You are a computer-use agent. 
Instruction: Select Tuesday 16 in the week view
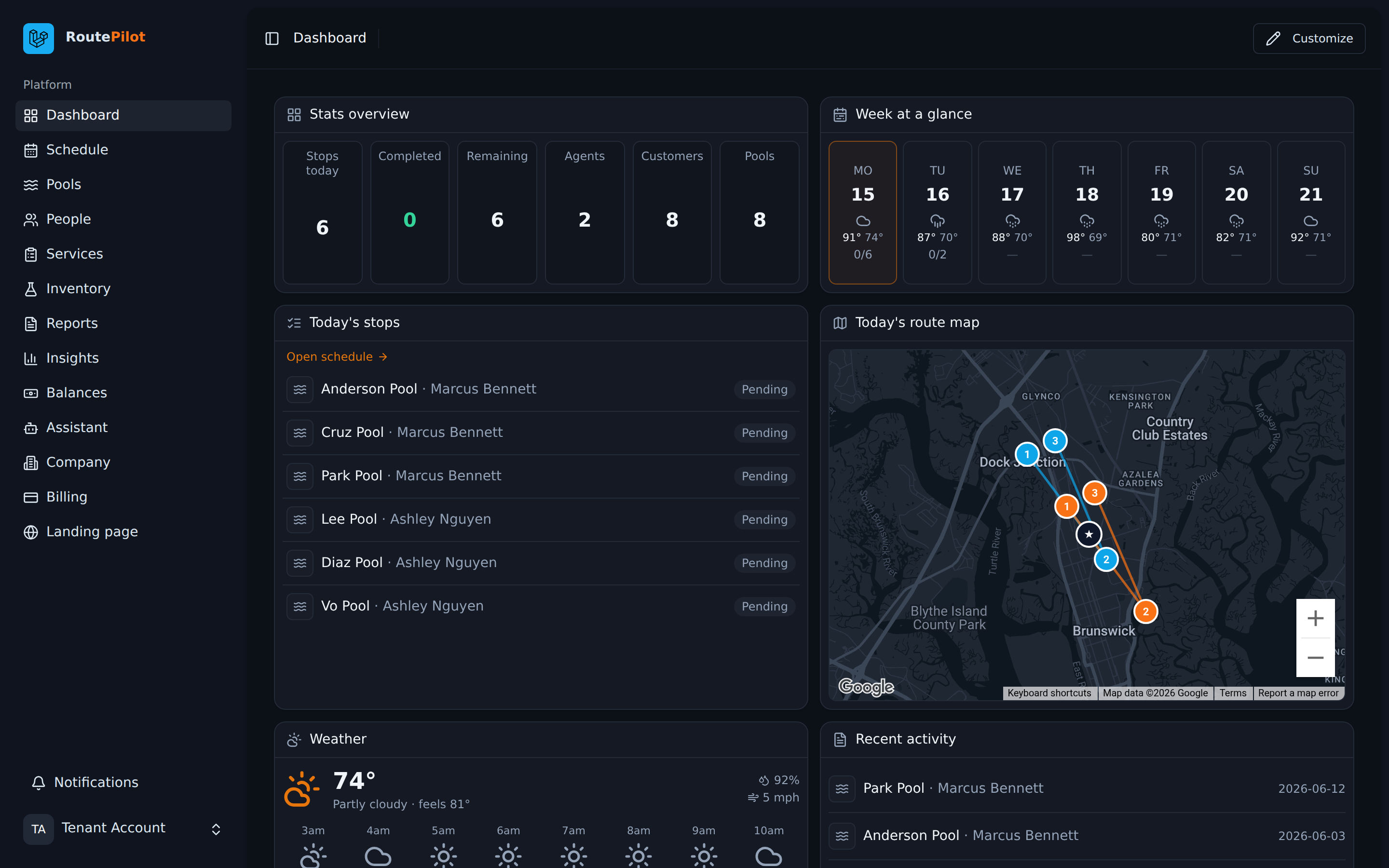point(937,212)
